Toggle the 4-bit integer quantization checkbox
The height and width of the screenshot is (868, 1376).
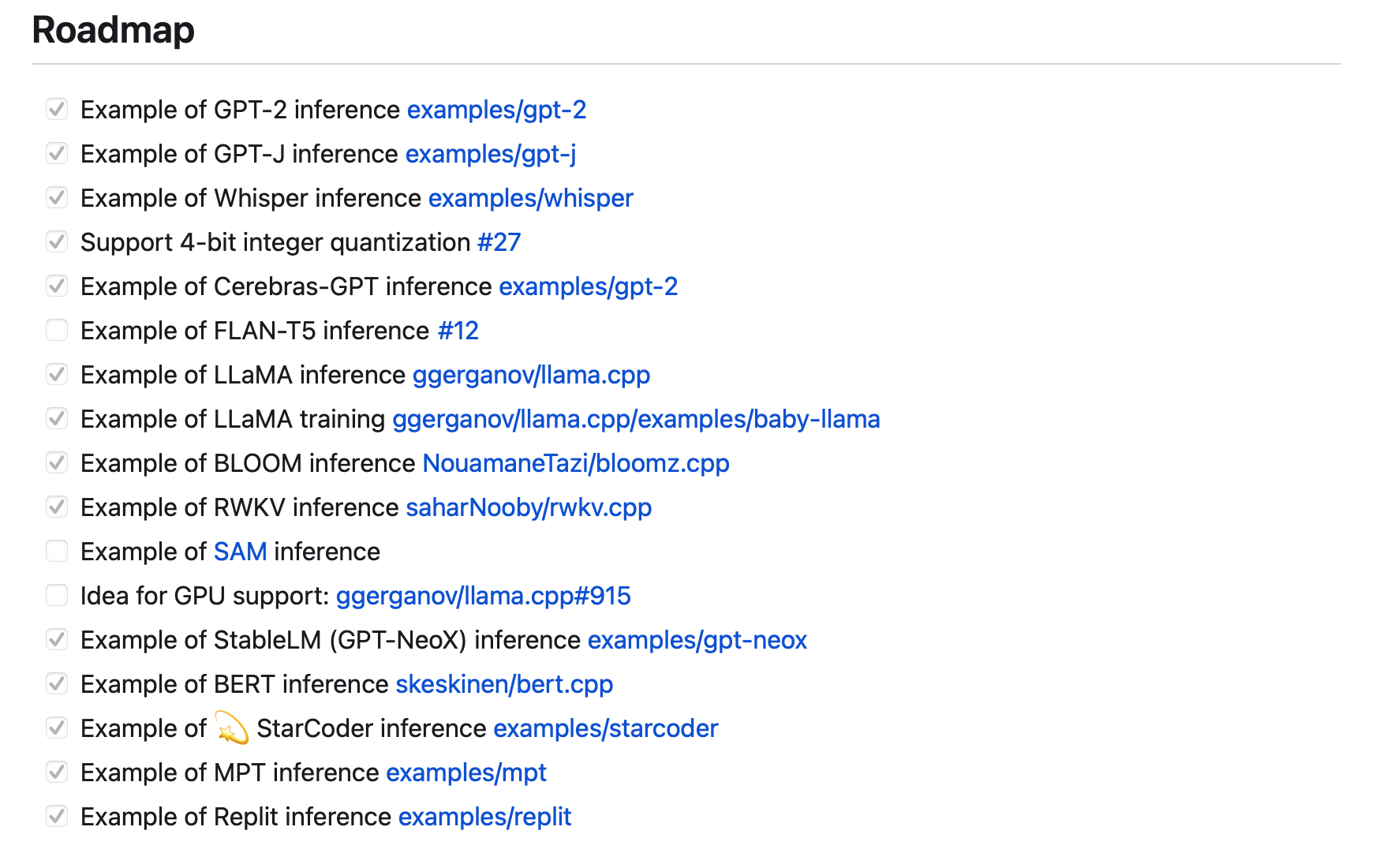tap(57, 241)
